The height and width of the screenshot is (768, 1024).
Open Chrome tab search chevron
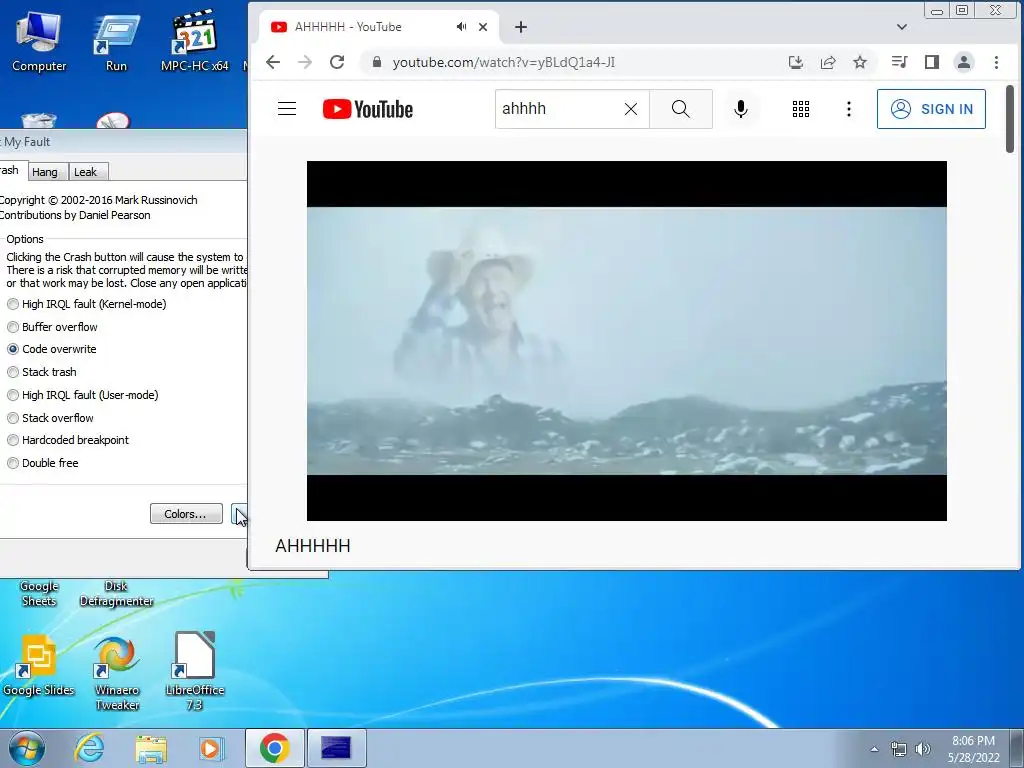(902, 27)
